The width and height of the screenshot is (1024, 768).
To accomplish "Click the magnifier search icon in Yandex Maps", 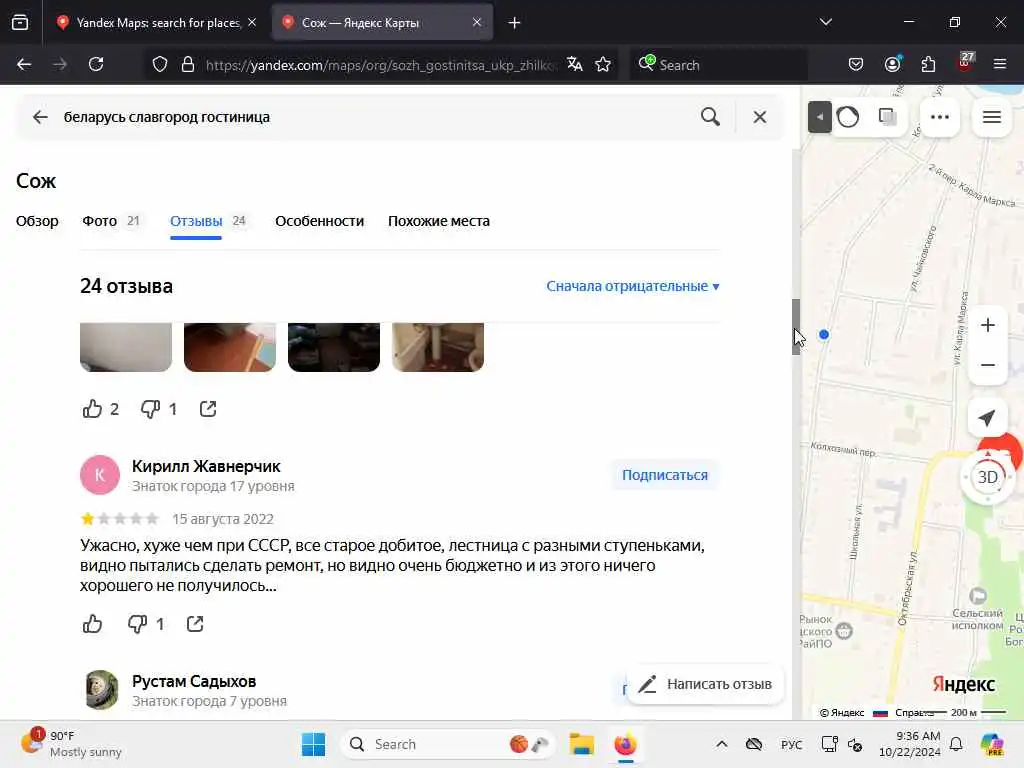I will point(710,117).
